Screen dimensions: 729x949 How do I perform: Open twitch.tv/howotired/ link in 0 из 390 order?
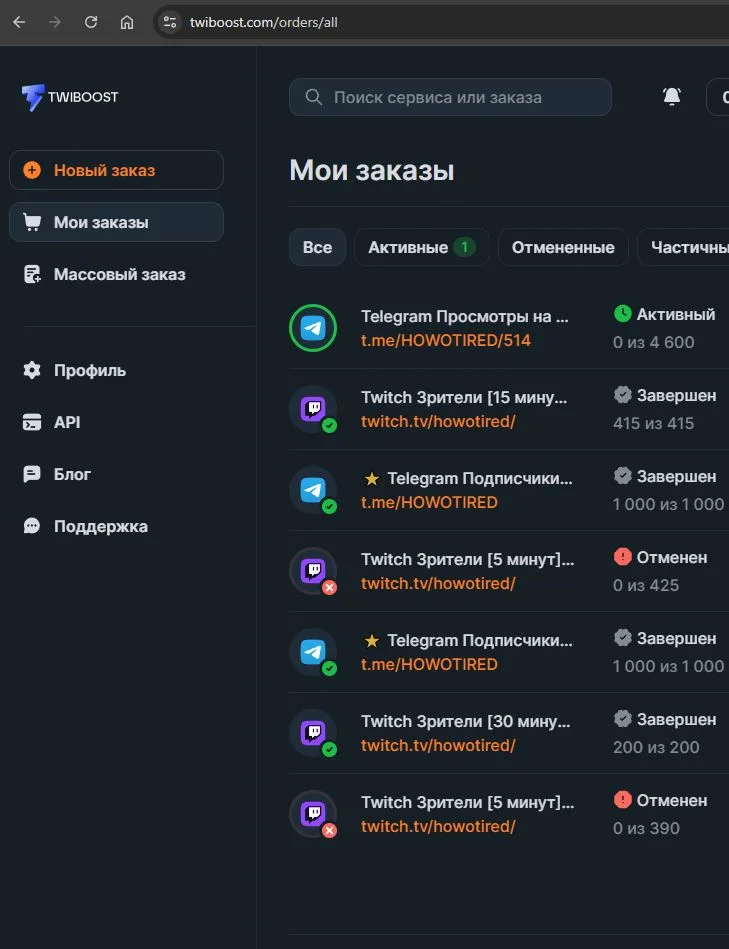pyautogui.click(x=438, y=826)
